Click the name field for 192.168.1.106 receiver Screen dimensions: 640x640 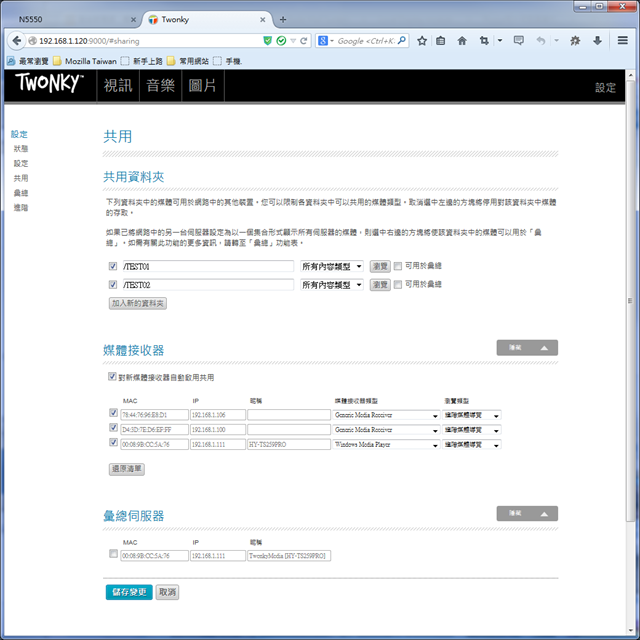click(289, 415)
